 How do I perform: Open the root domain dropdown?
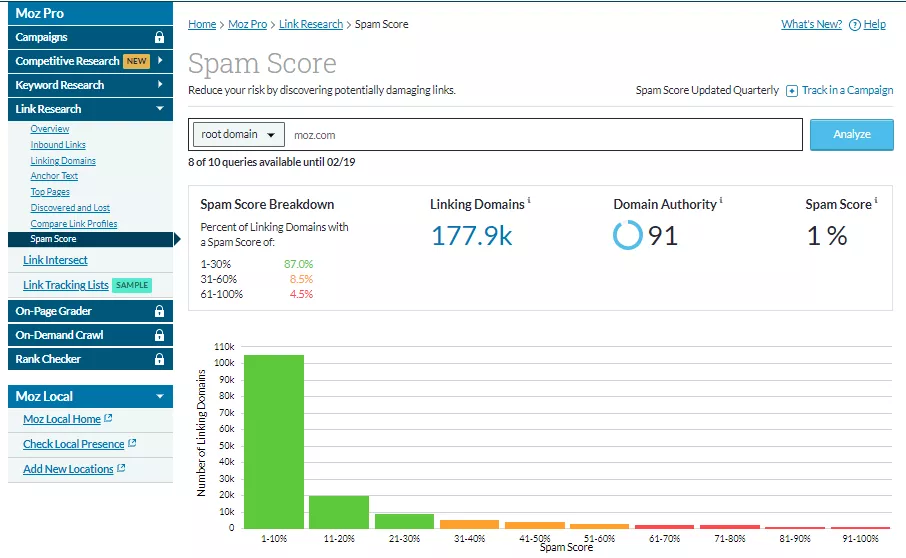[x=238, y=135]
